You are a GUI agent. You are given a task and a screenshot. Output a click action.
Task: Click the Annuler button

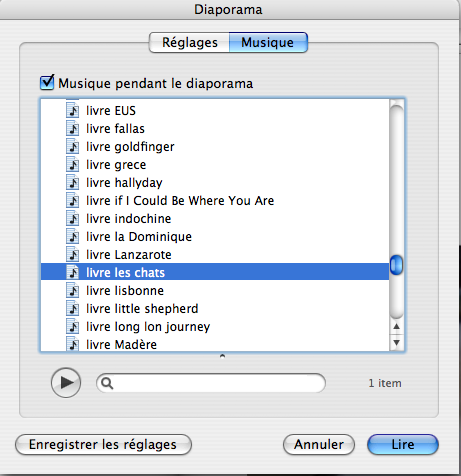[319, 444]
